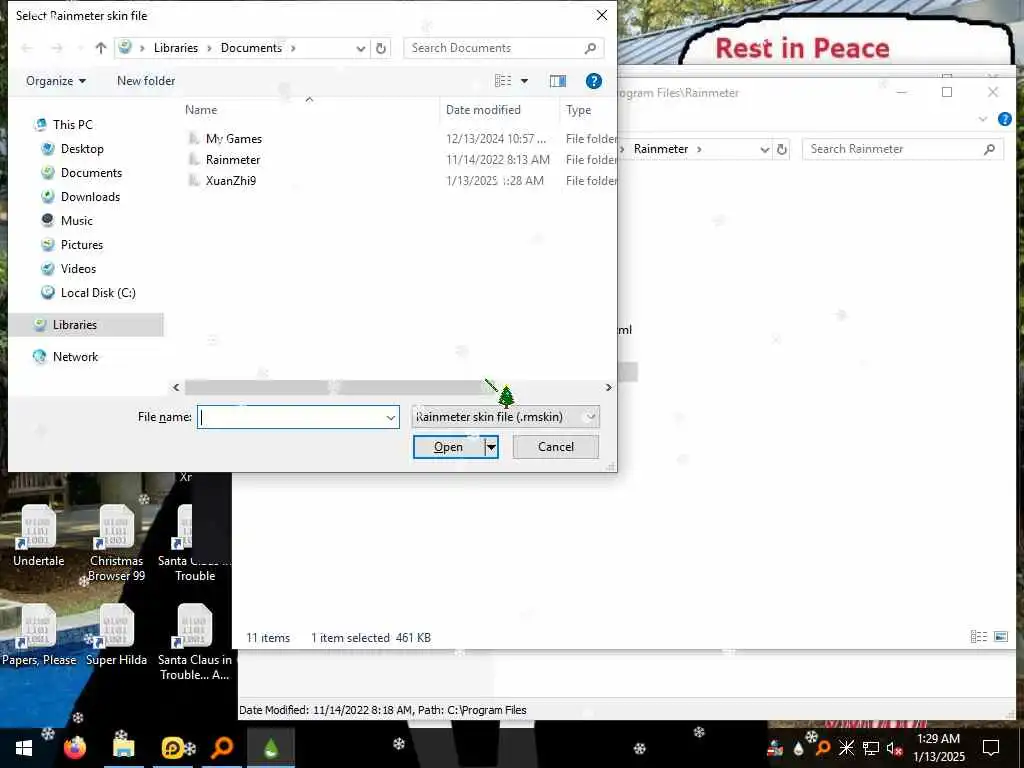Screen dimensions: 1024x768
Task: Open the Windows Start menu
Action: coord(24,747)
